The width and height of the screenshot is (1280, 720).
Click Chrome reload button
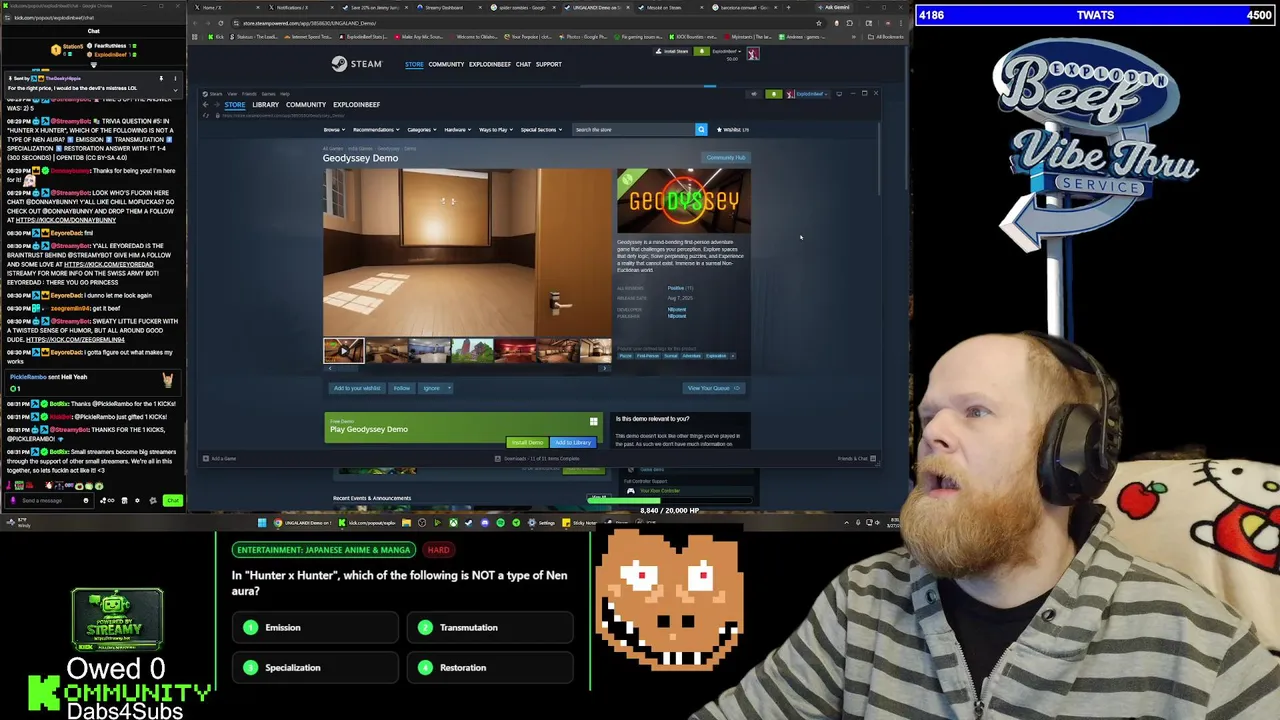pyautogui.click(x=221, y=23)
